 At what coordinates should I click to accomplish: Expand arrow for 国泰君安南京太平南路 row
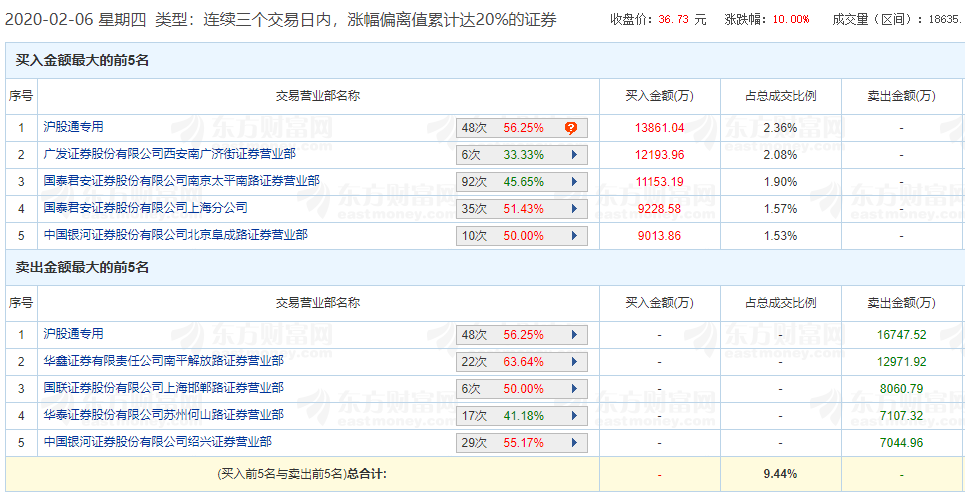574,182
